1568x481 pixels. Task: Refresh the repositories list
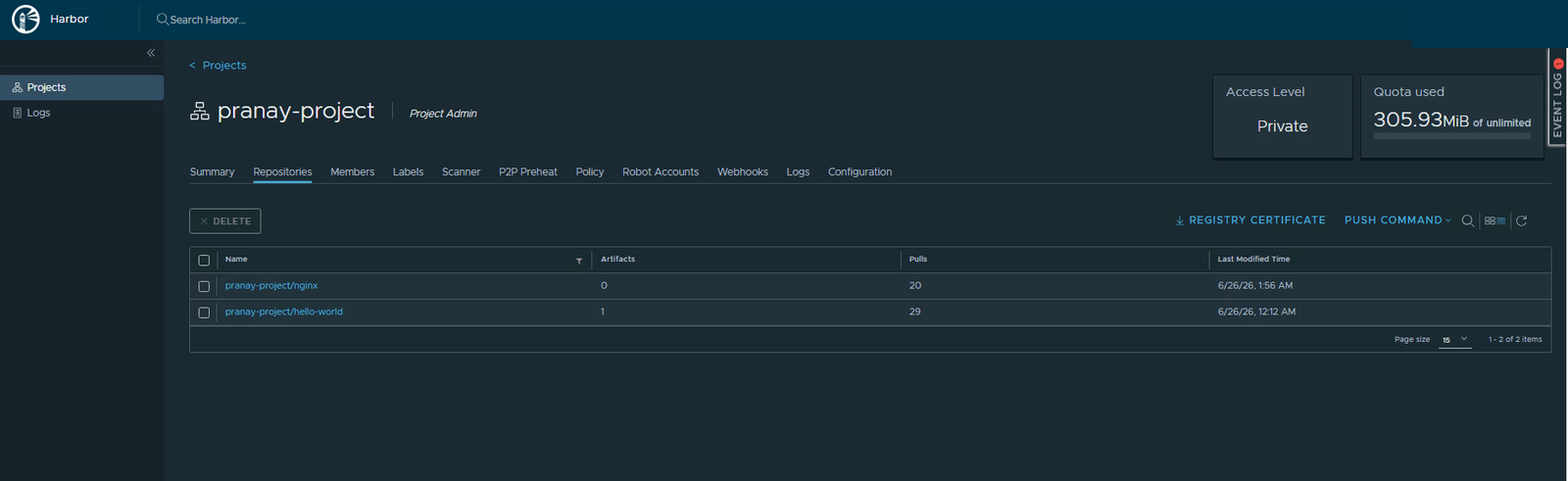[1522, 220]
